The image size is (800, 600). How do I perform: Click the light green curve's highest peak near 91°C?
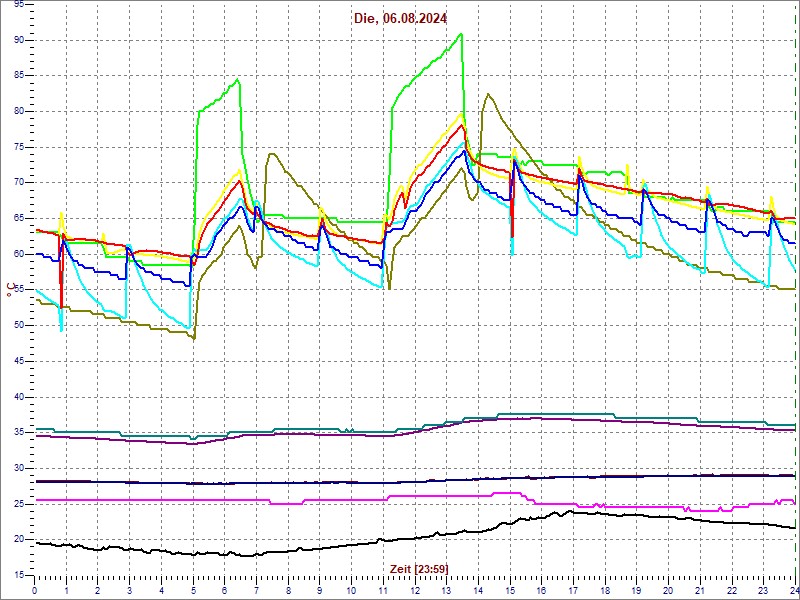tap(461, 34)
